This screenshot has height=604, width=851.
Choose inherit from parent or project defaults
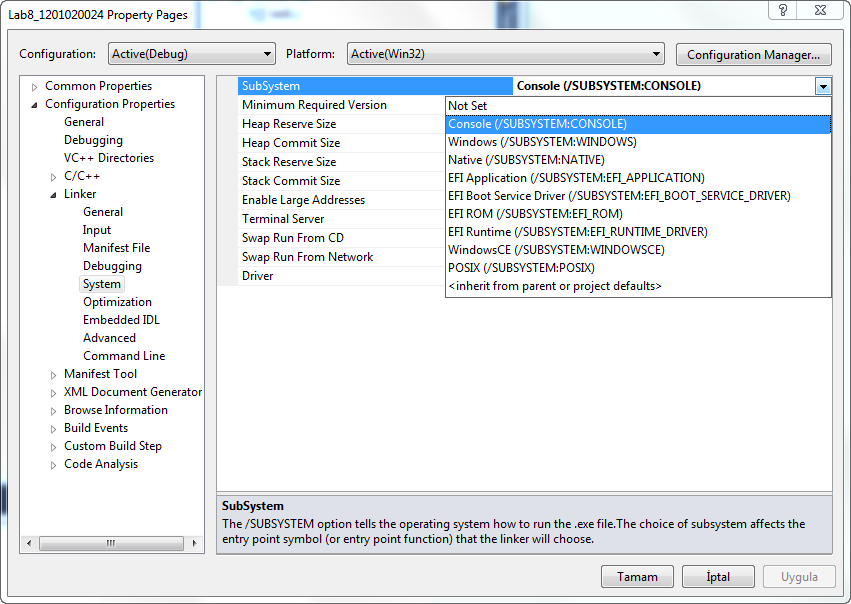click(x=554, y=287)
